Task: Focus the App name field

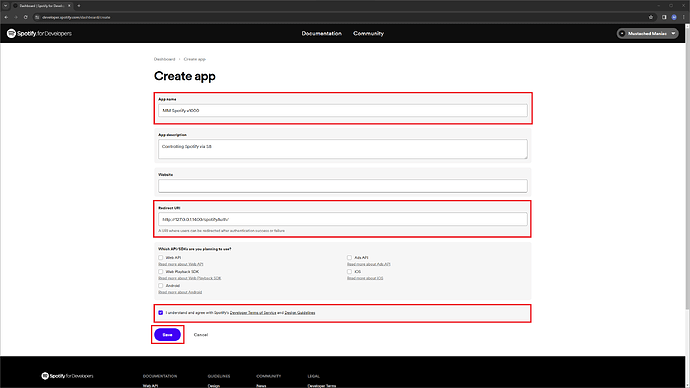Action: point(342,110)
